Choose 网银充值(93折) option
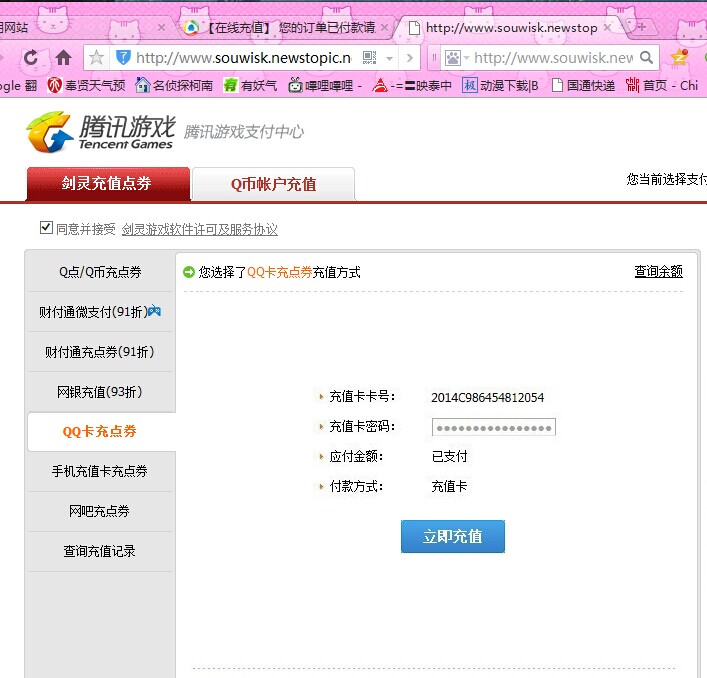The width and height of the screenshot is (707, 678). point(100,392)
